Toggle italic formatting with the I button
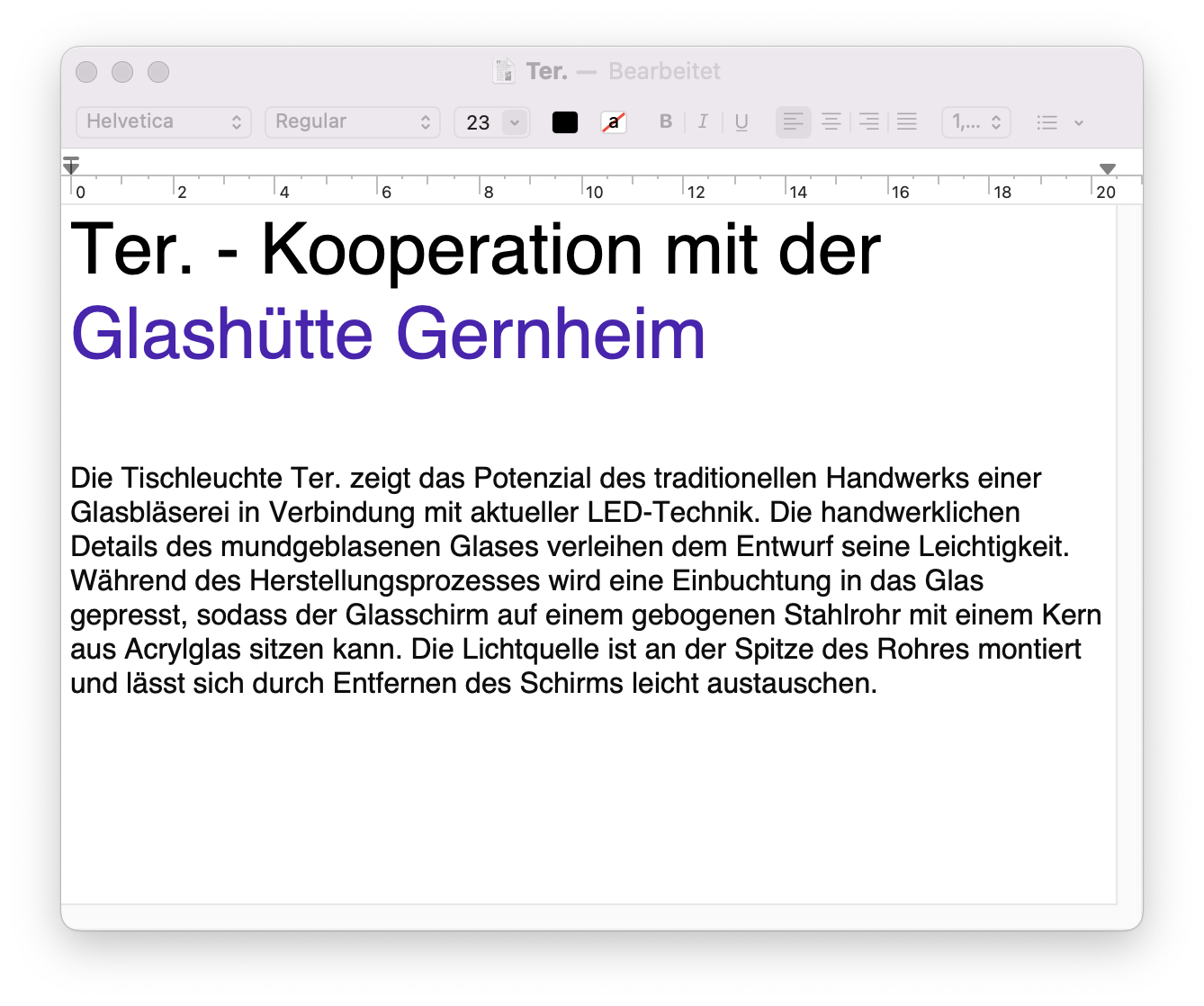 (703, 121)
